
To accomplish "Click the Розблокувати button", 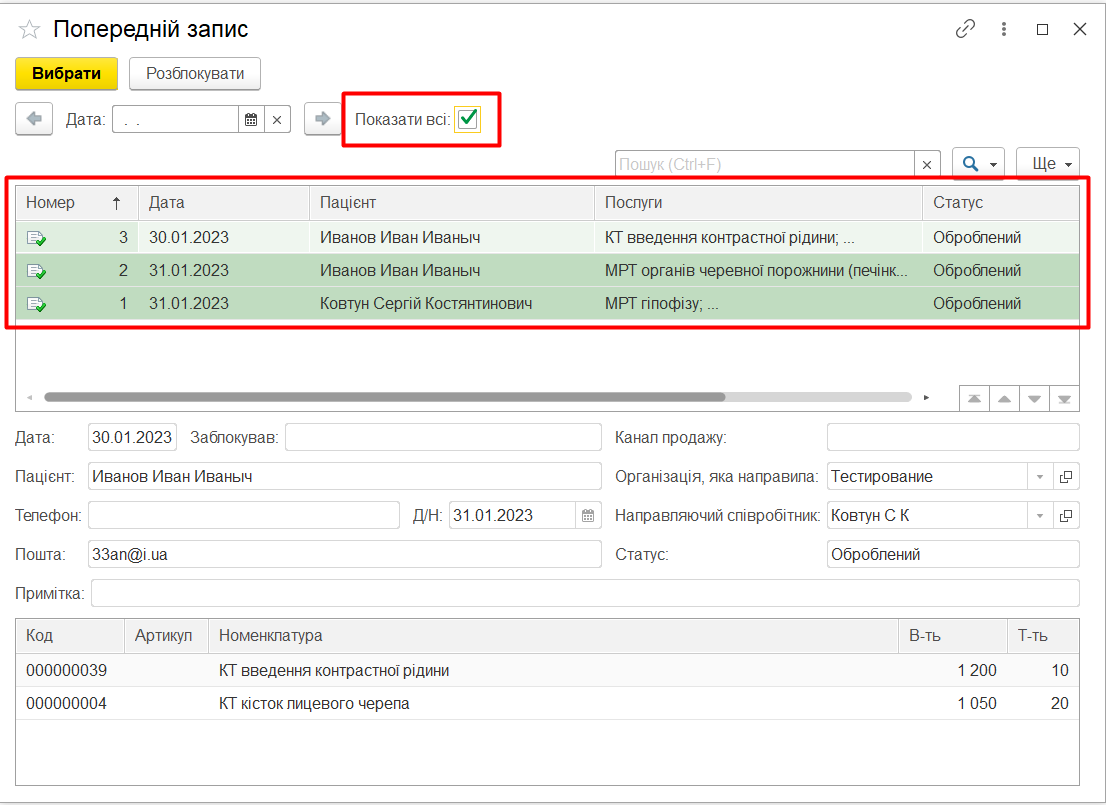I will [x=195, y=74].
